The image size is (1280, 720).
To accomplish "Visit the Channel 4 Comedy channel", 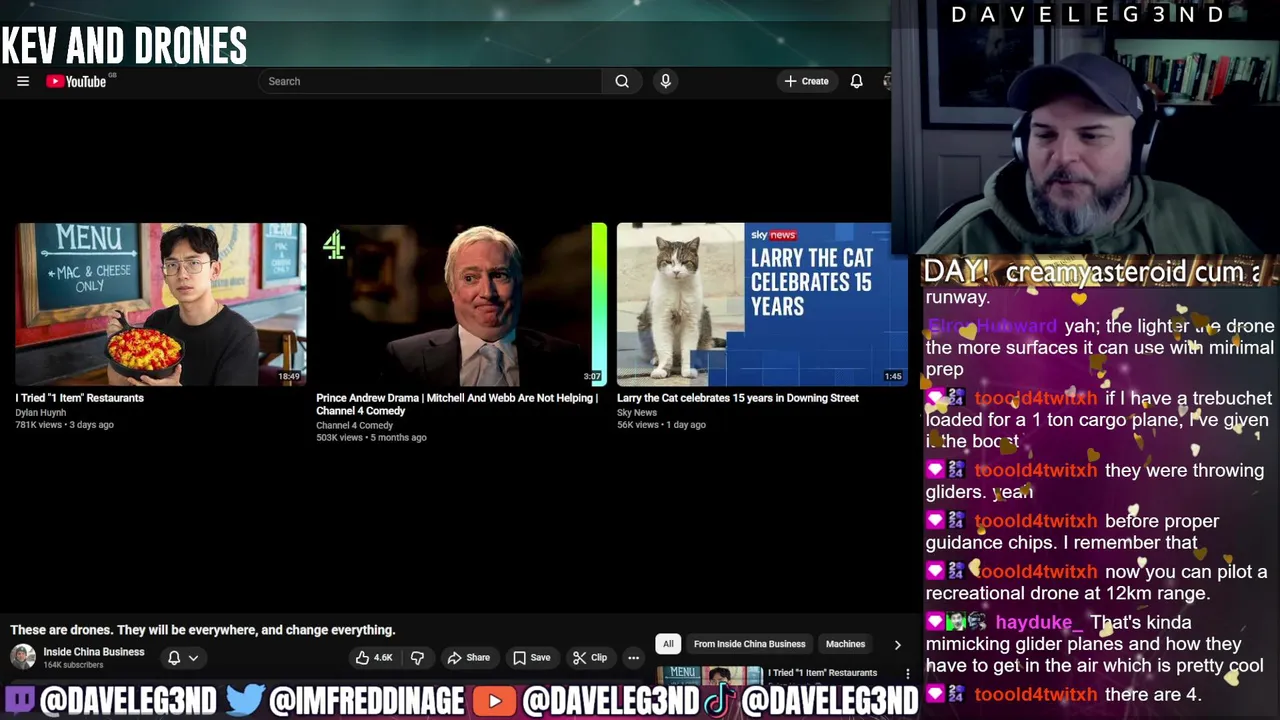I will (x=354, y=425).
